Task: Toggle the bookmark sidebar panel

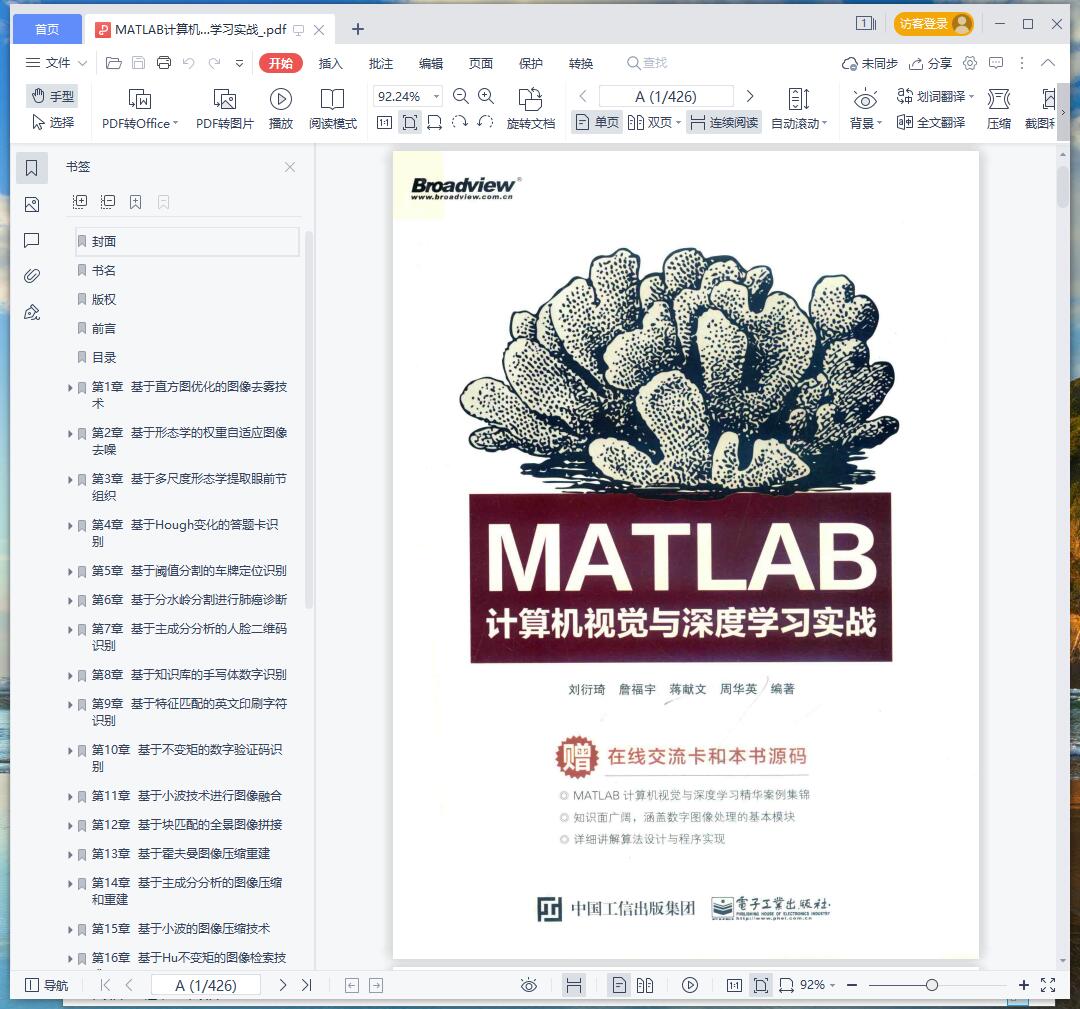Action: tap(32, 167)
